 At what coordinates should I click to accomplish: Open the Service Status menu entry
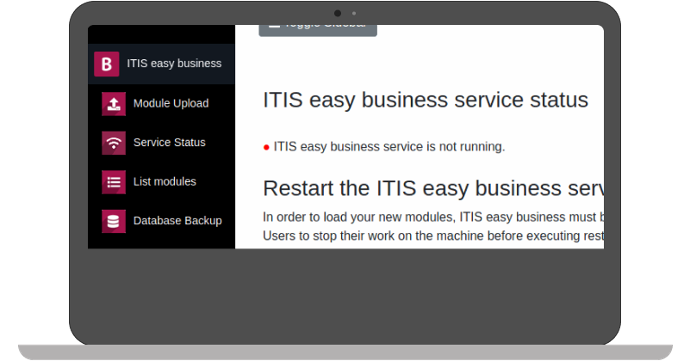coord(169,143)
